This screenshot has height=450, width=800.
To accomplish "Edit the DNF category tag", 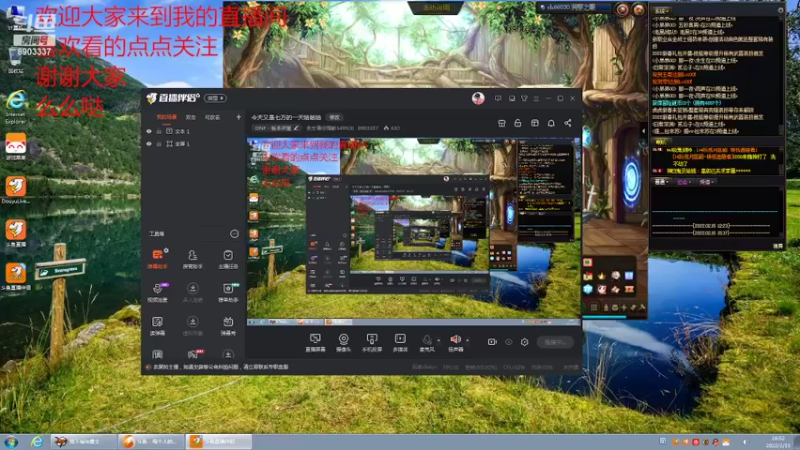I will pos(277,128).
